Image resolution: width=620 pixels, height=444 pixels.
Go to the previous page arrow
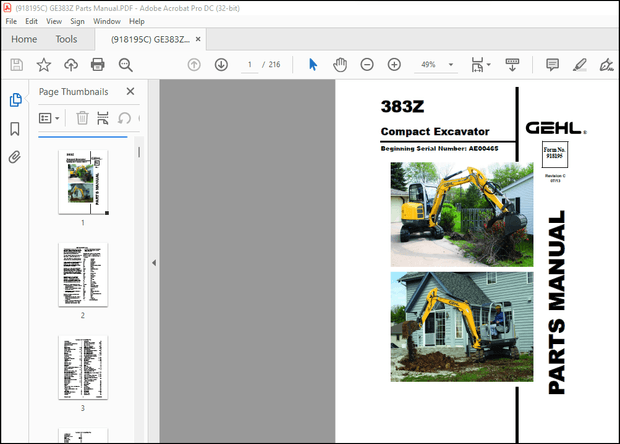(x=194, y=64)
